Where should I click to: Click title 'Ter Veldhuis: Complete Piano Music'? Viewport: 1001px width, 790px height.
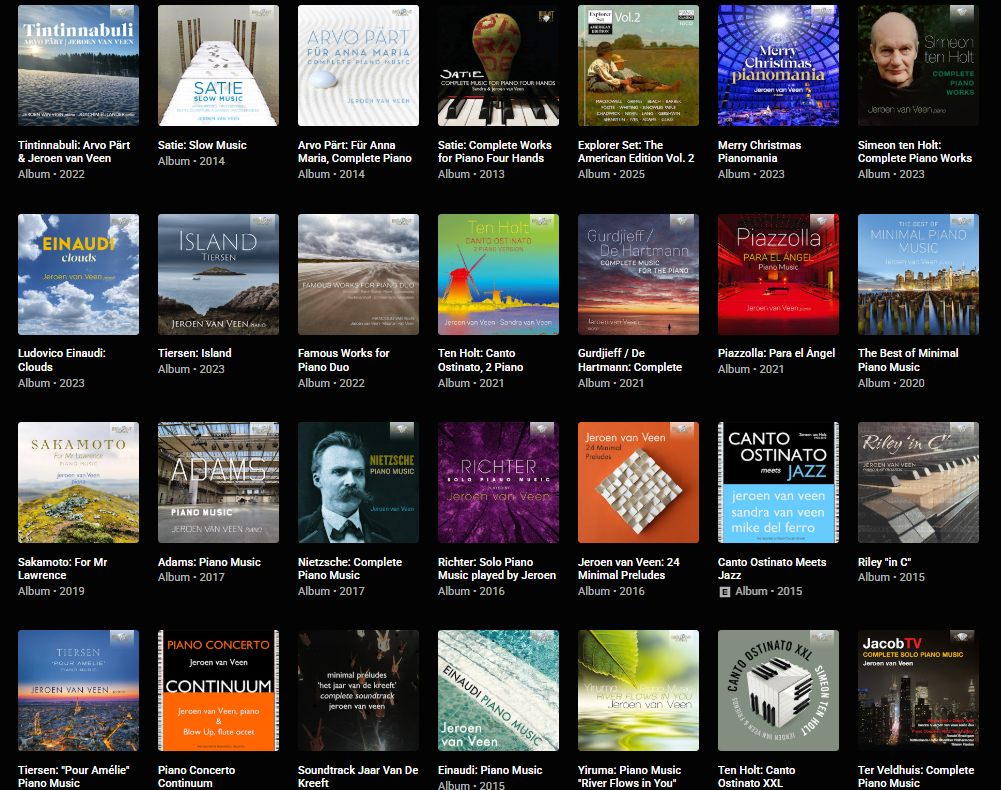(916, 777)
